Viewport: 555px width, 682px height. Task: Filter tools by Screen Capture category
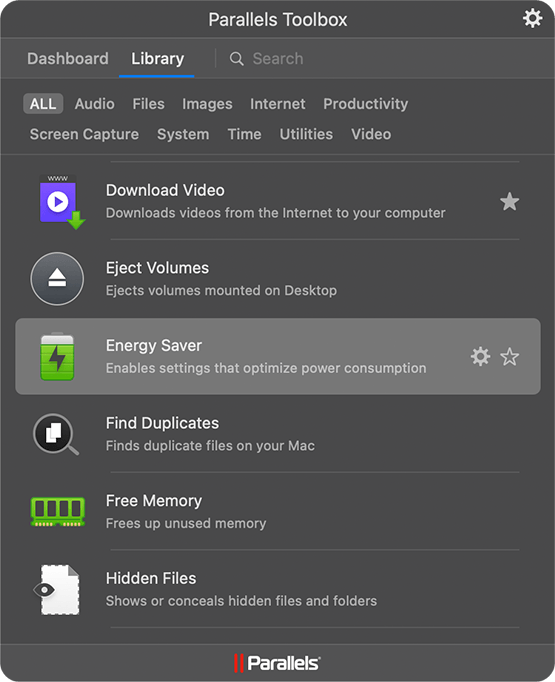pyautogui.click(x=84, y=134)
